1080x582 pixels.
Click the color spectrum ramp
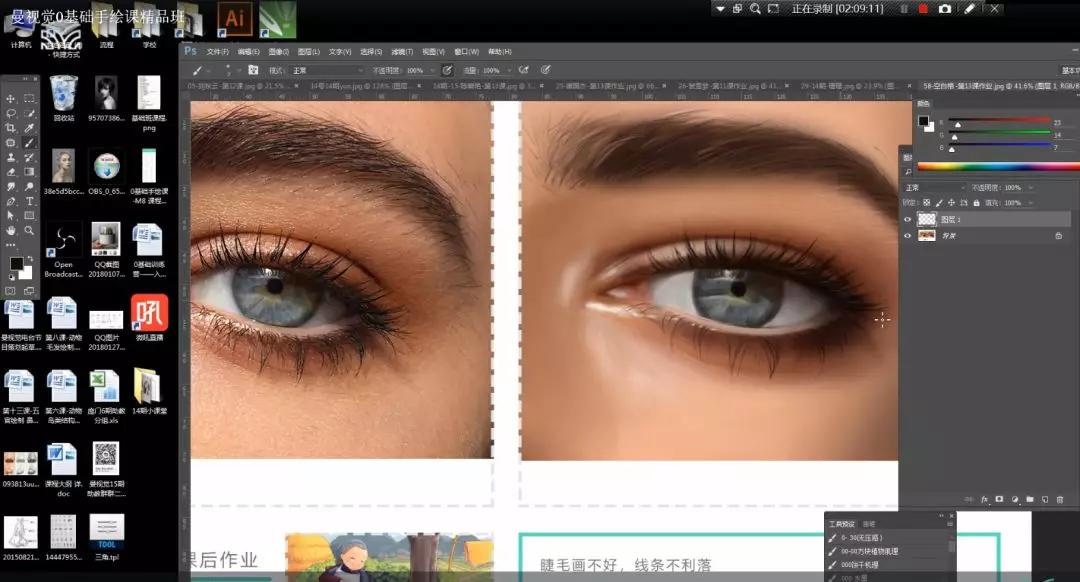coord(999,166)
